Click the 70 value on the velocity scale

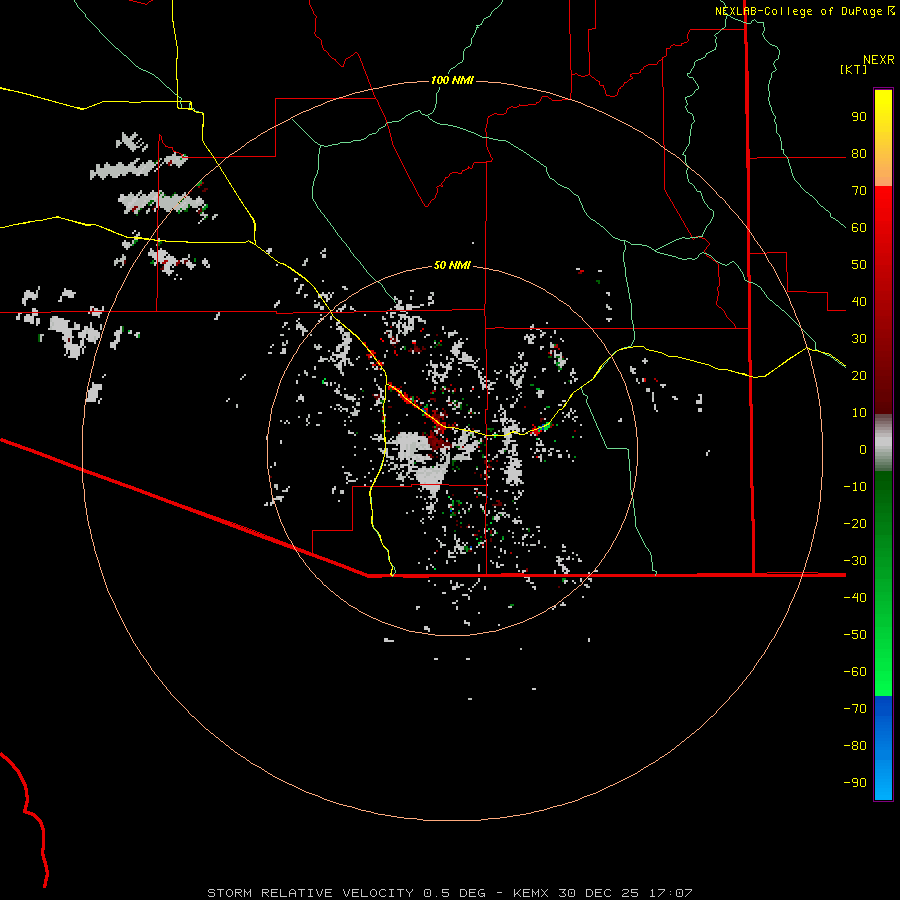pyautogui.click(x=859, y=191)
